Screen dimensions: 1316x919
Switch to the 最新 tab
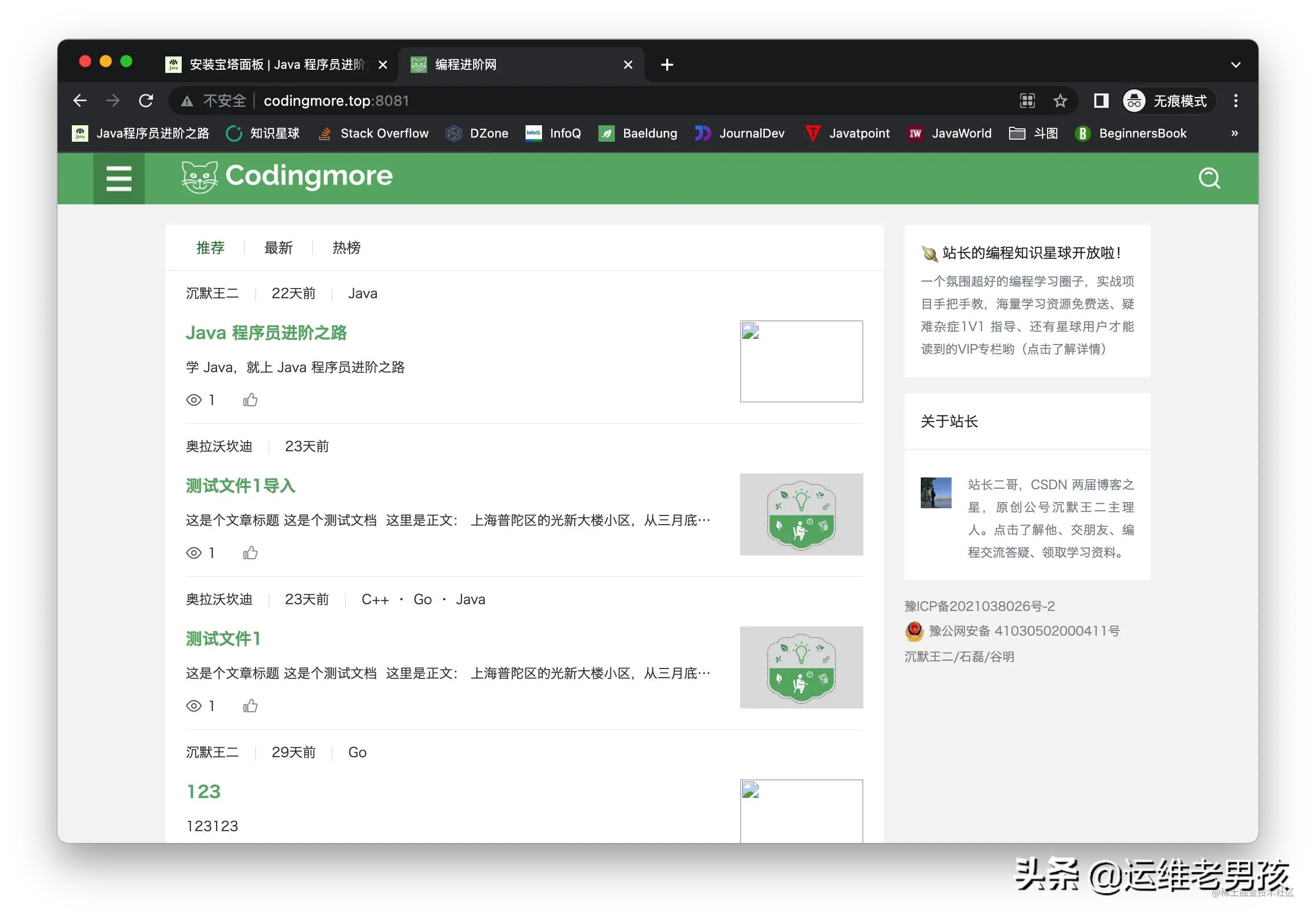279,247
